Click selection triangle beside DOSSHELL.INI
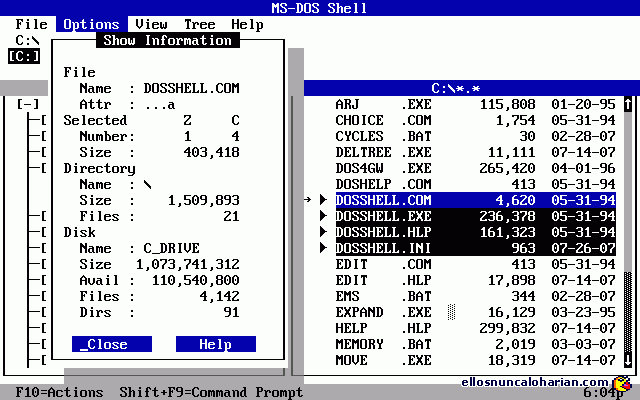640x400 pixels. (323, 248)
